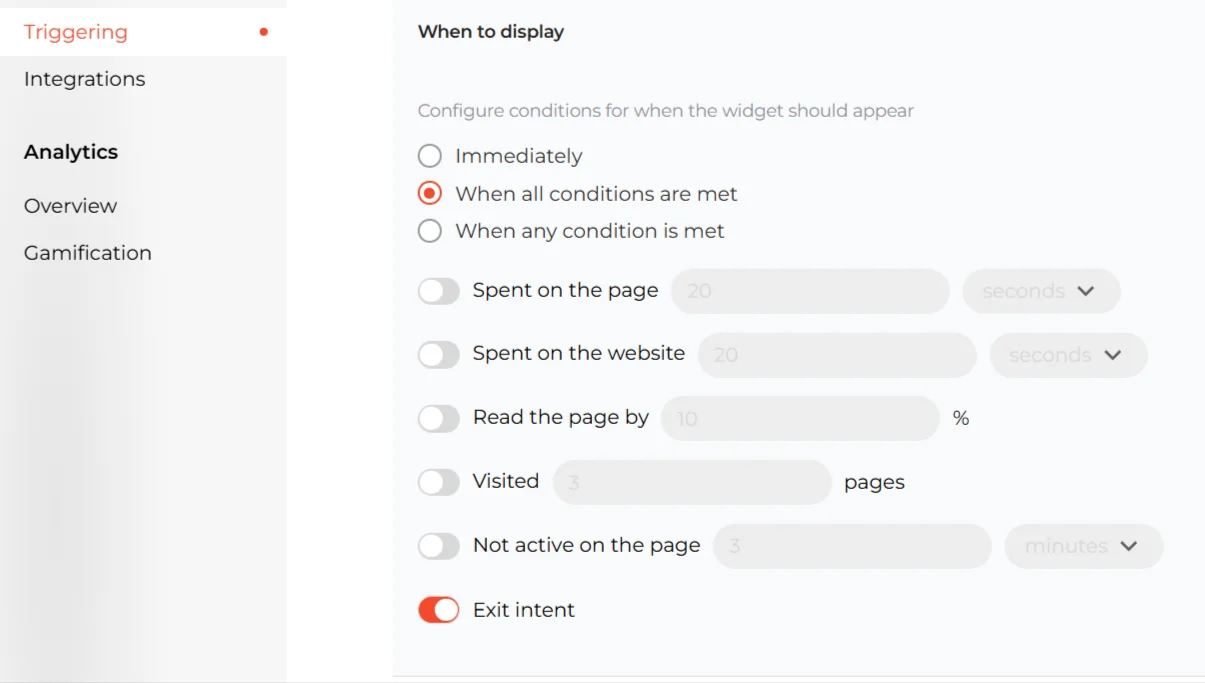Open the Gamification analytics page
This screenshot has width=1205, height=683.
[88, 253]
